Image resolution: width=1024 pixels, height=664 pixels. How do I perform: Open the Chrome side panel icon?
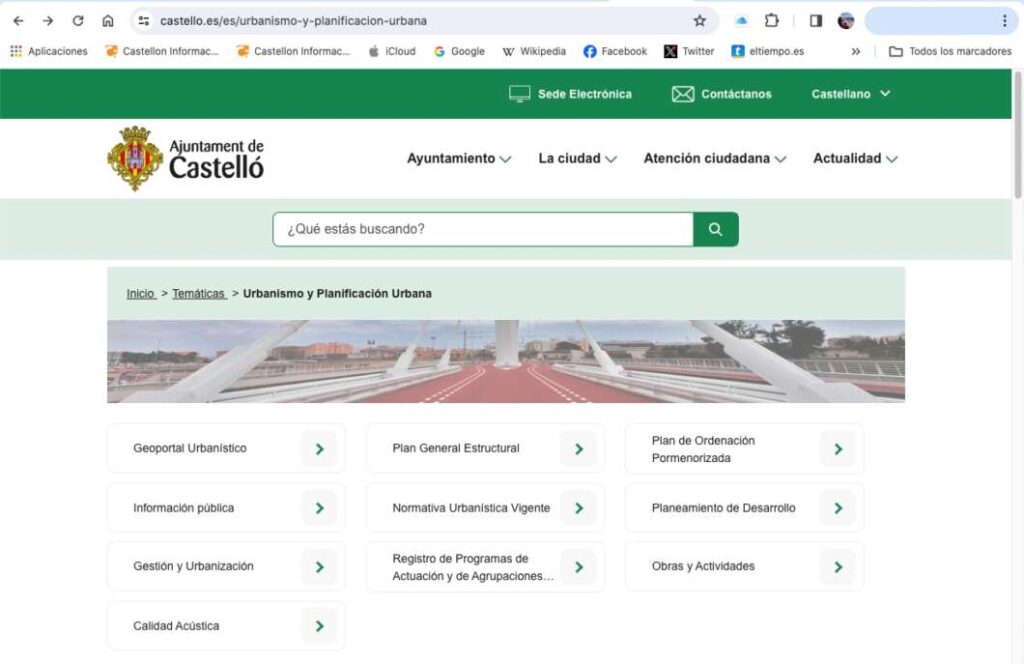tap(815, 21)
